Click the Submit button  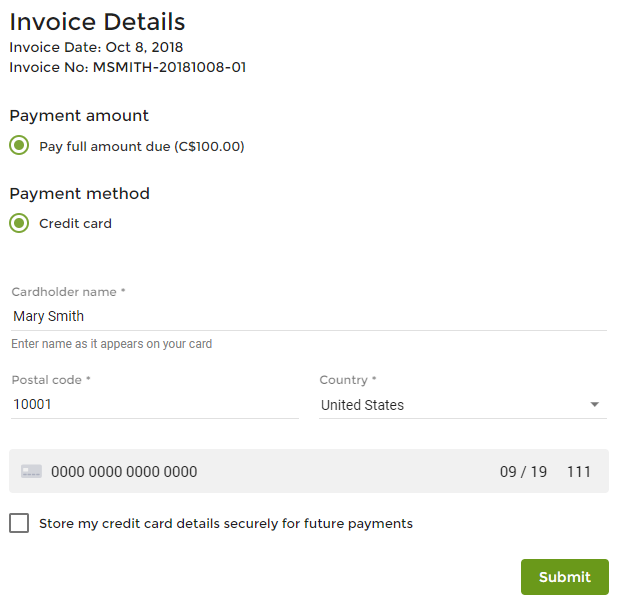tap(565, 577)
